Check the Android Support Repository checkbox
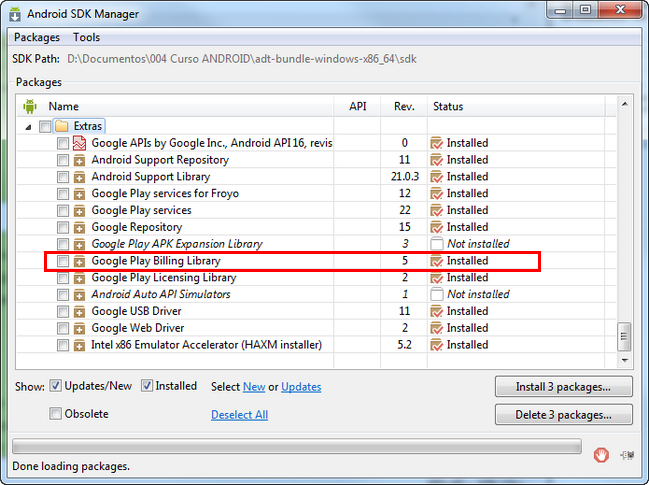 coord(62,160)
